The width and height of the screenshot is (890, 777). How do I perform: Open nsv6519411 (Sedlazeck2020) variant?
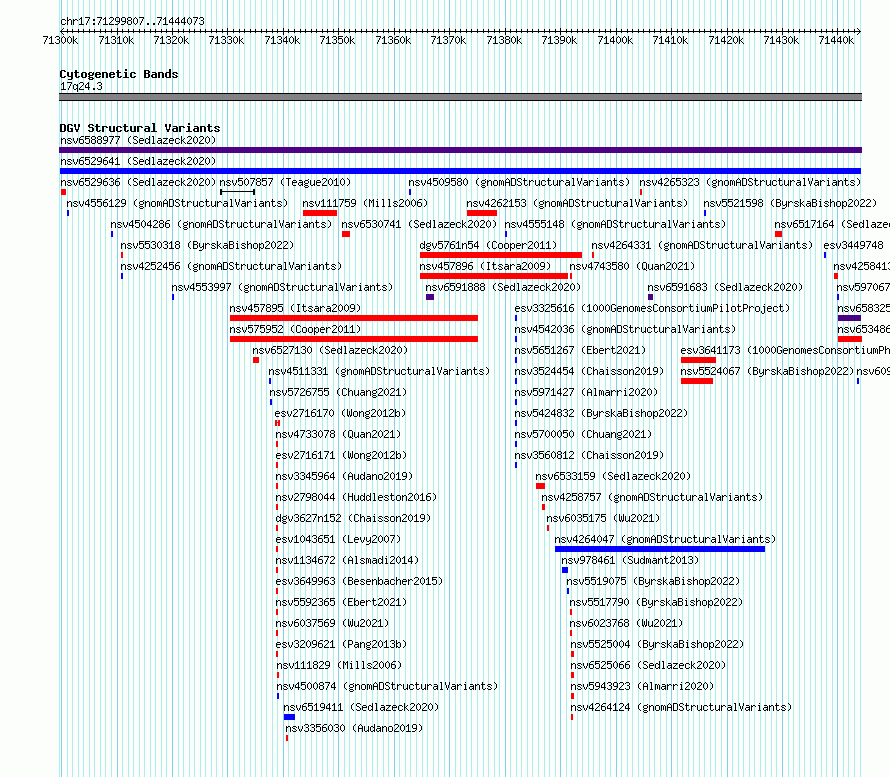(x=362, y=707)
